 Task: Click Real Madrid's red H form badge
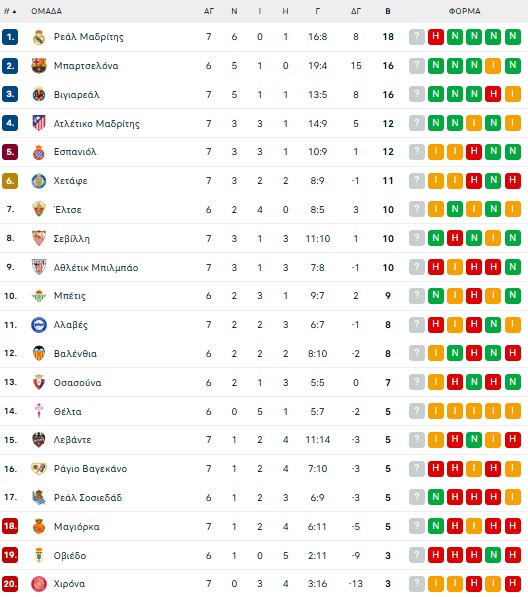tap(436, 37)
